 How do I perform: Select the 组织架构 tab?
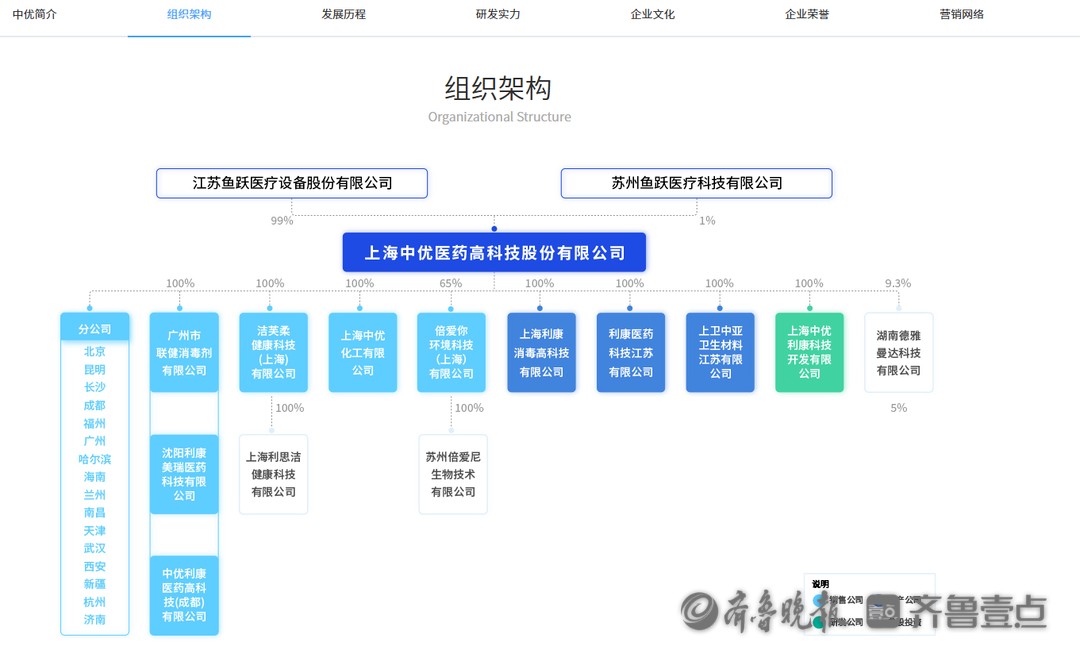pyautogui.click(x=189, y=14)
